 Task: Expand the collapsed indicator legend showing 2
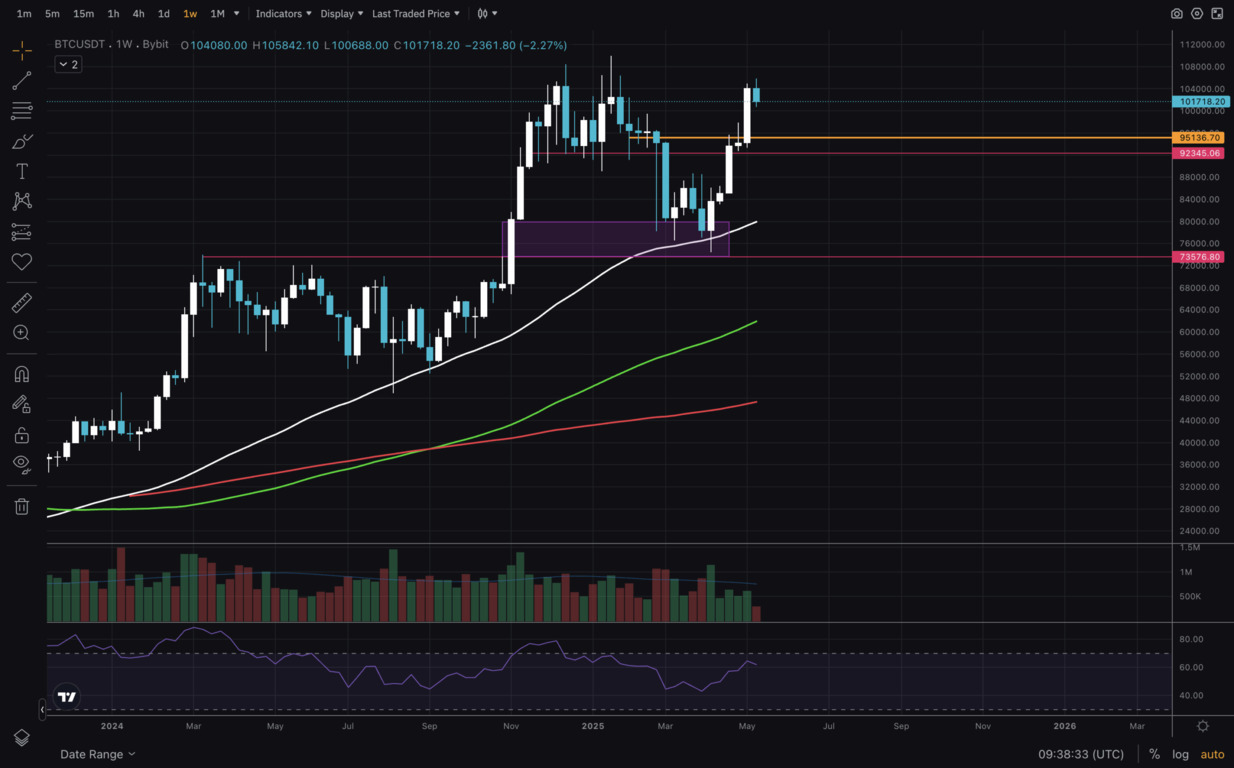[x=68, y=64]
